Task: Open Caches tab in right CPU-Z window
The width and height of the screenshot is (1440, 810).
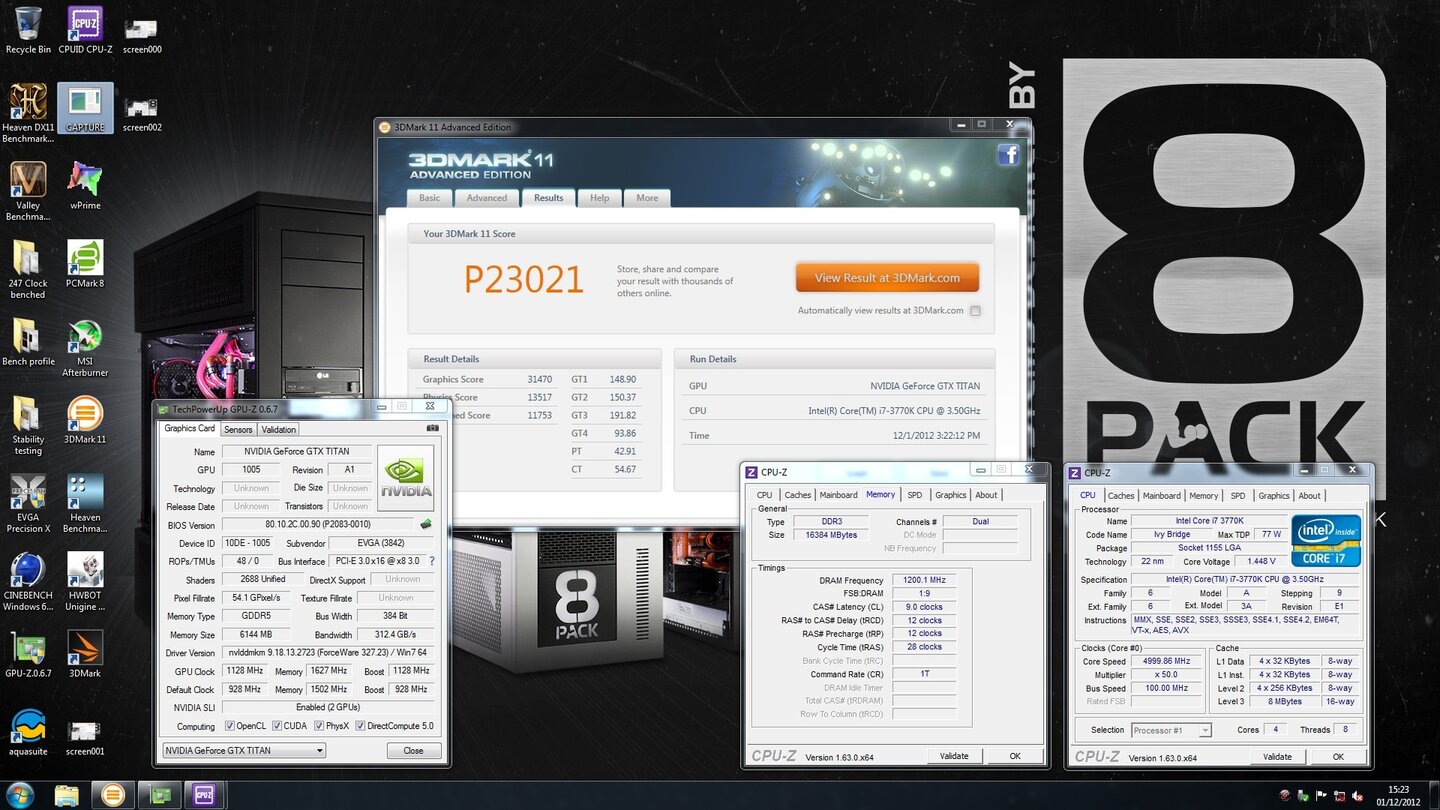Action: click(x=1121, y=496)
